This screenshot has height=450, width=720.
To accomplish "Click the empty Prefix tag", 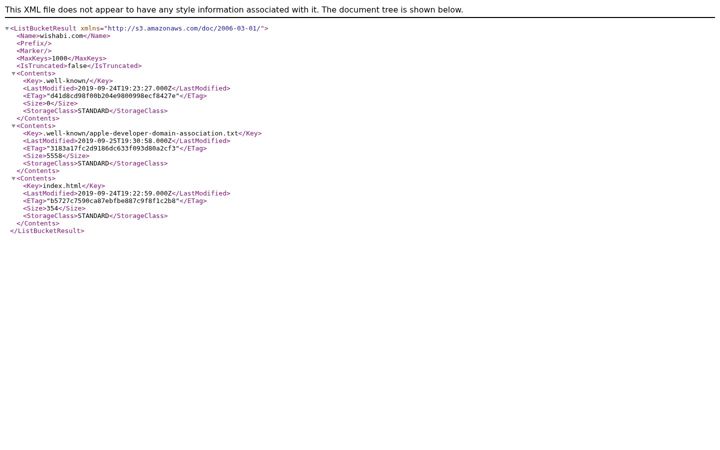I will (34, 43).
